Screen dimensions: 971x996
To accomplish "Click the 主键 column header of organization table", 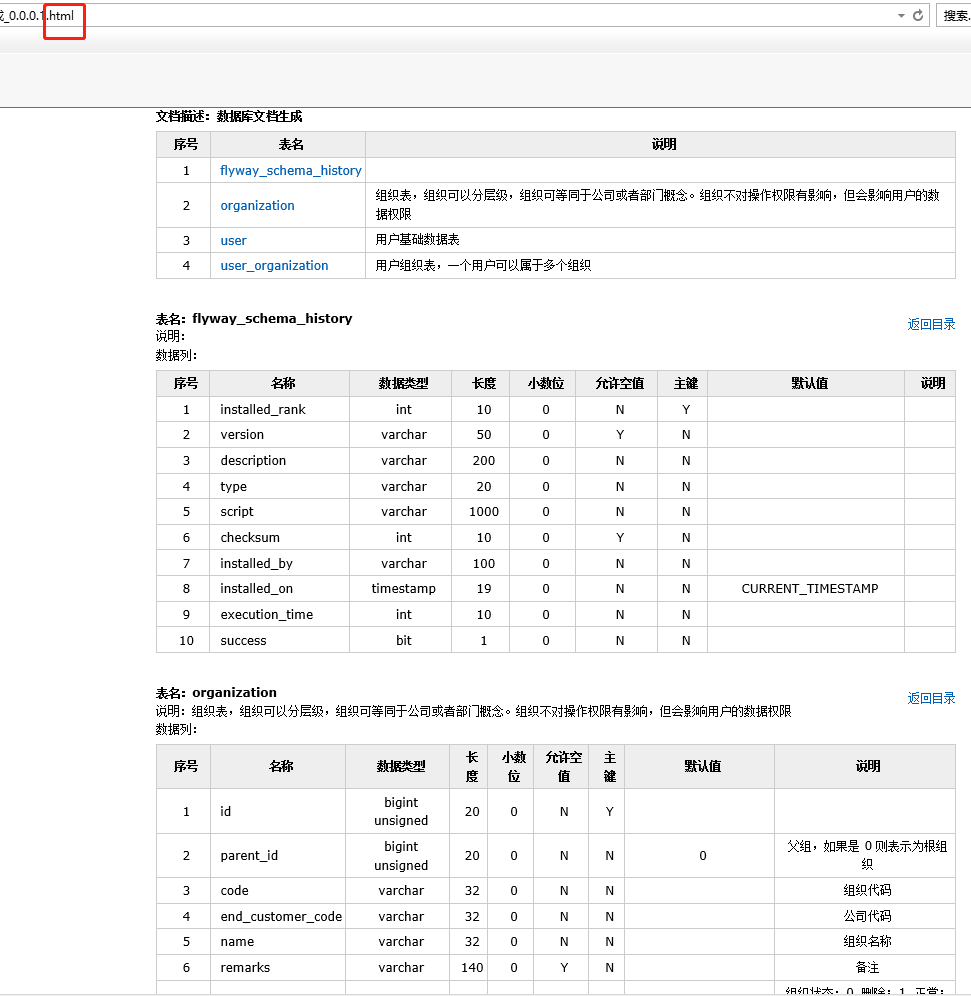I will pos(608,766).
